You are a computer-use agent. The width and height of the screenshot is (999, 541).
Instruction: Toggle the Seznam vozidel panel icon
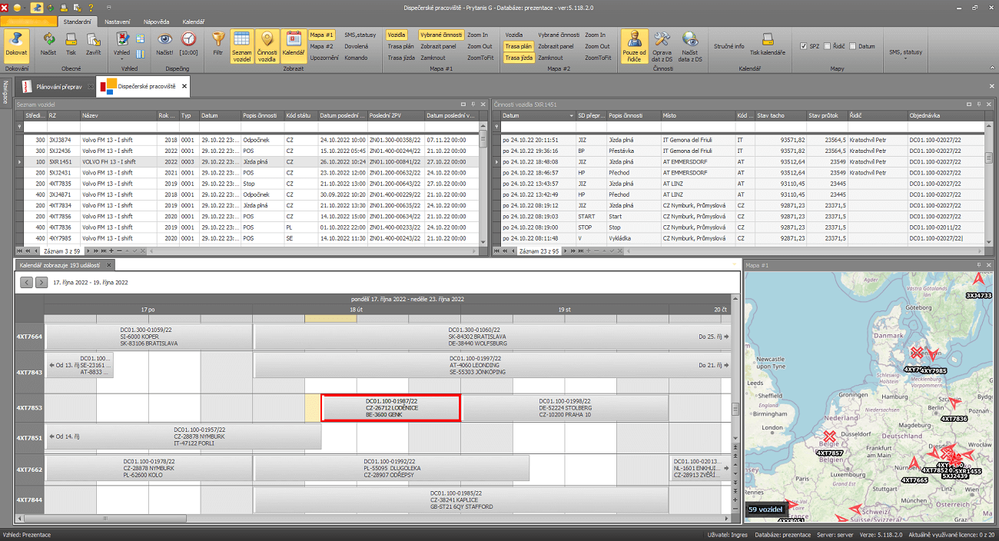(x=241, y=43)
